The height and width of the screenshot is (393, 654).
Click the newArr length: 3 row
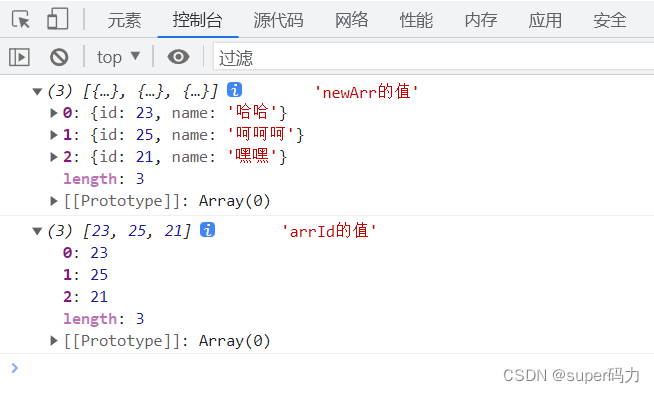pos(103,179)
